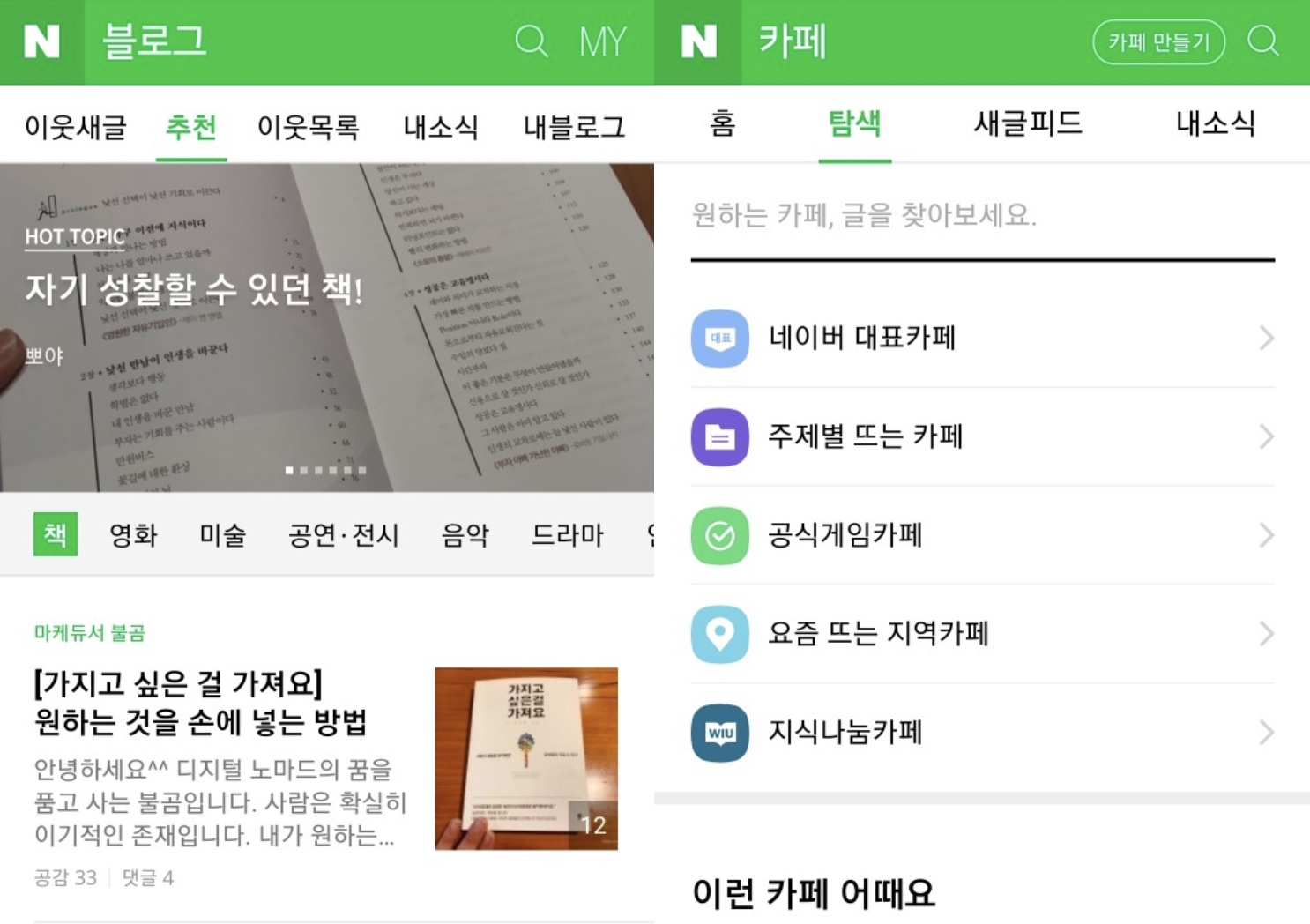Select the 음악 category filter

465,534
